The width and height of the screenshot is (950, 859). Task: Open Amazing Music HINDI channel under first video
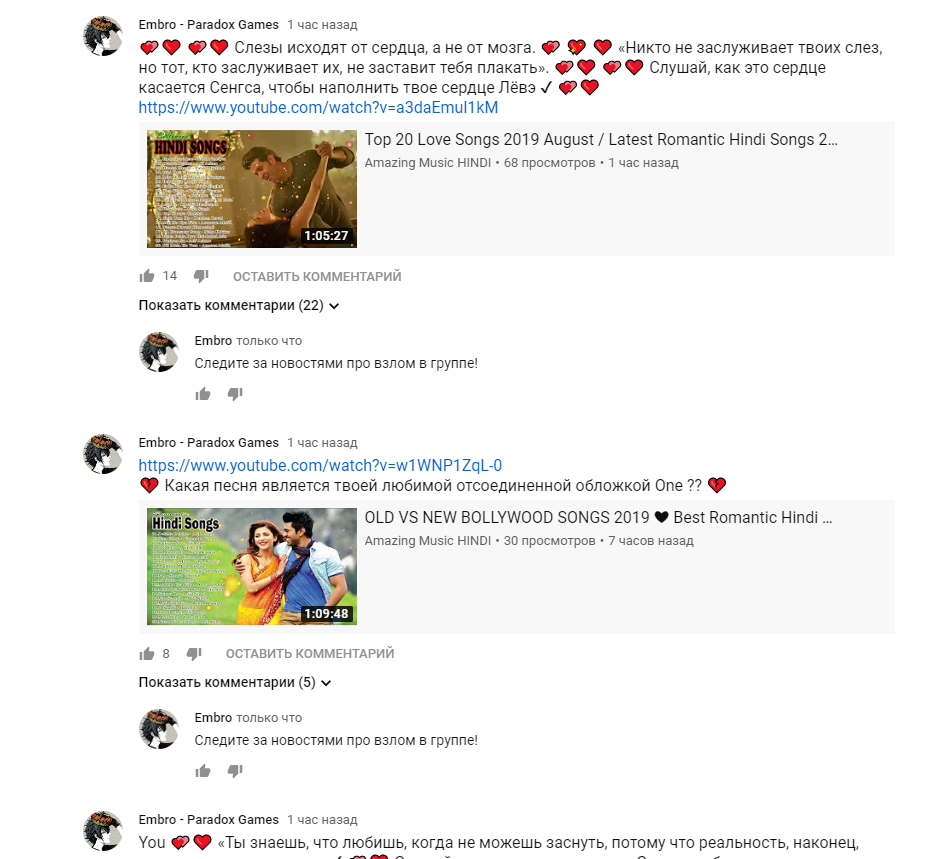[428, 163]
